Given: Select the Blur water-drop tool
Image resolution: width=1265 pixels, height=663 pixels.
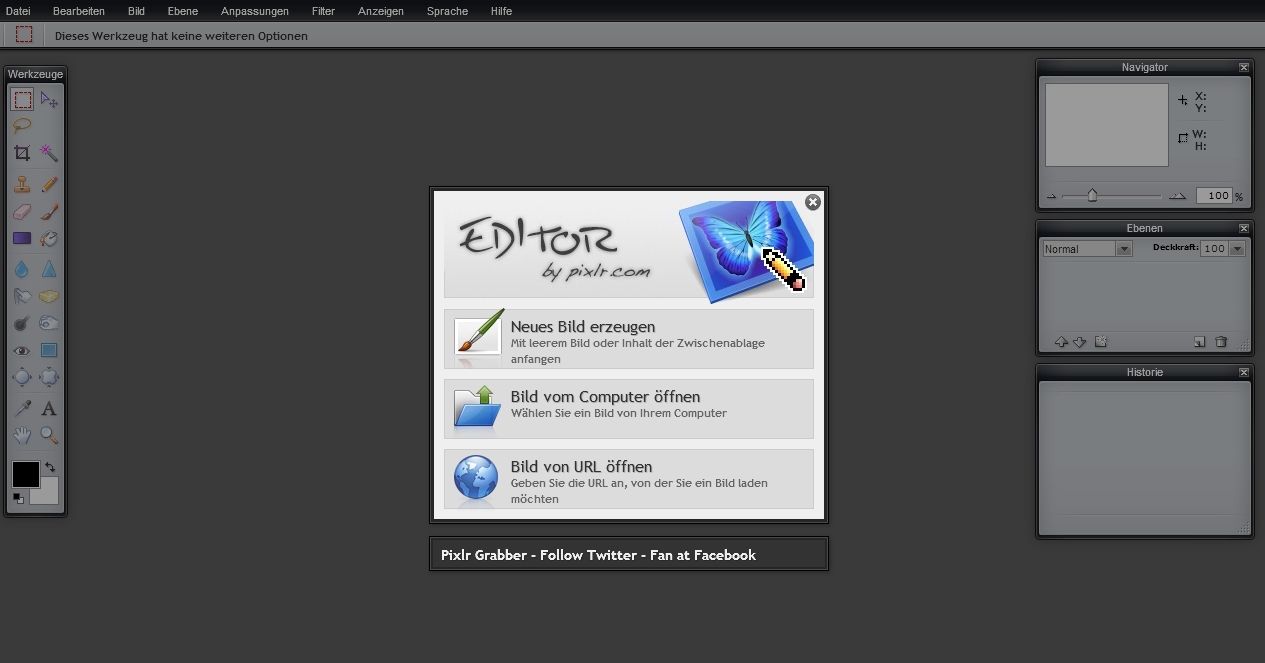Looking at the screenshot, I should (22, 269).
